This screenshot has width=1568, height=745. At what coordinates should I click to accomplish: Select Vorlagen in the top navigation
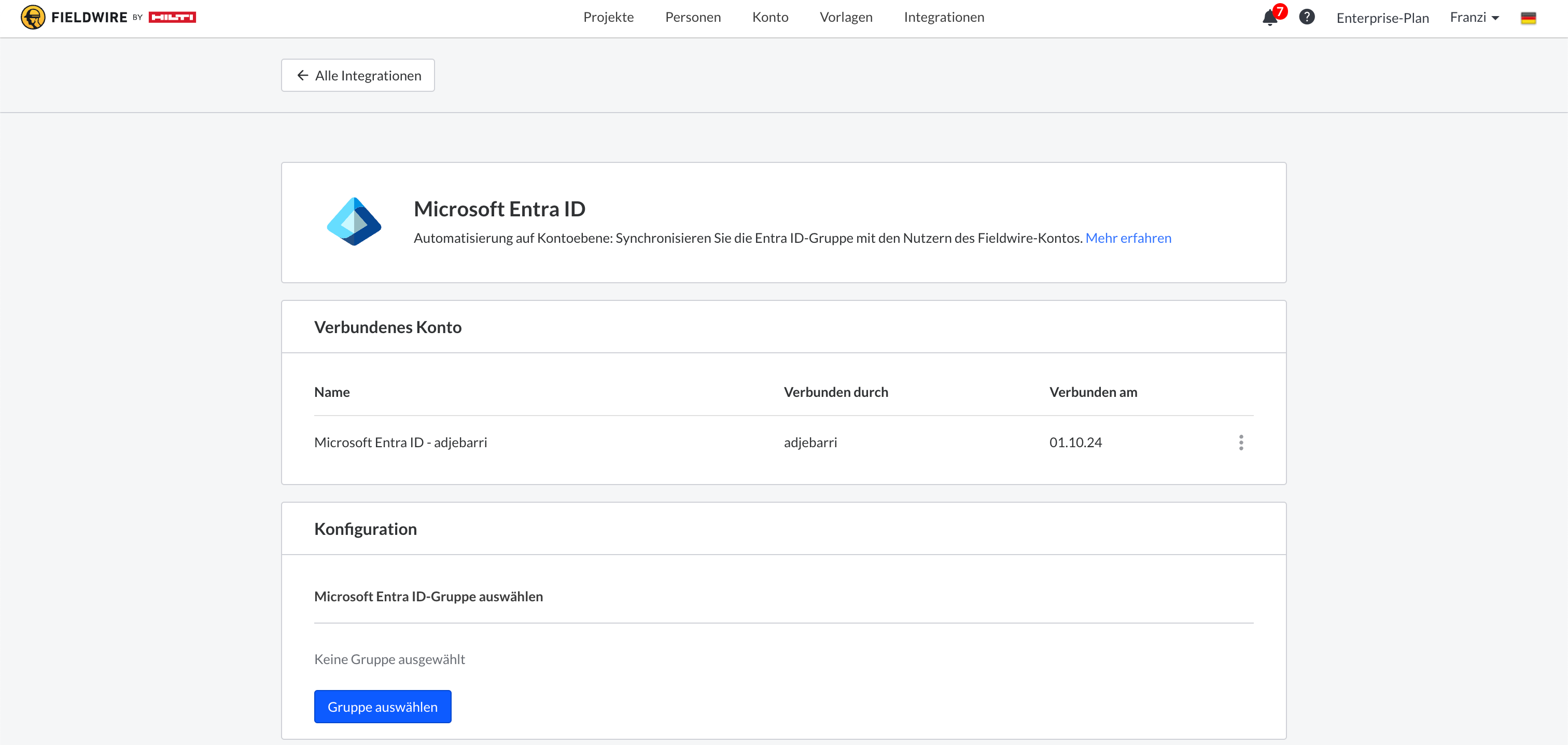pyautogui.click(x=846, y=17)
